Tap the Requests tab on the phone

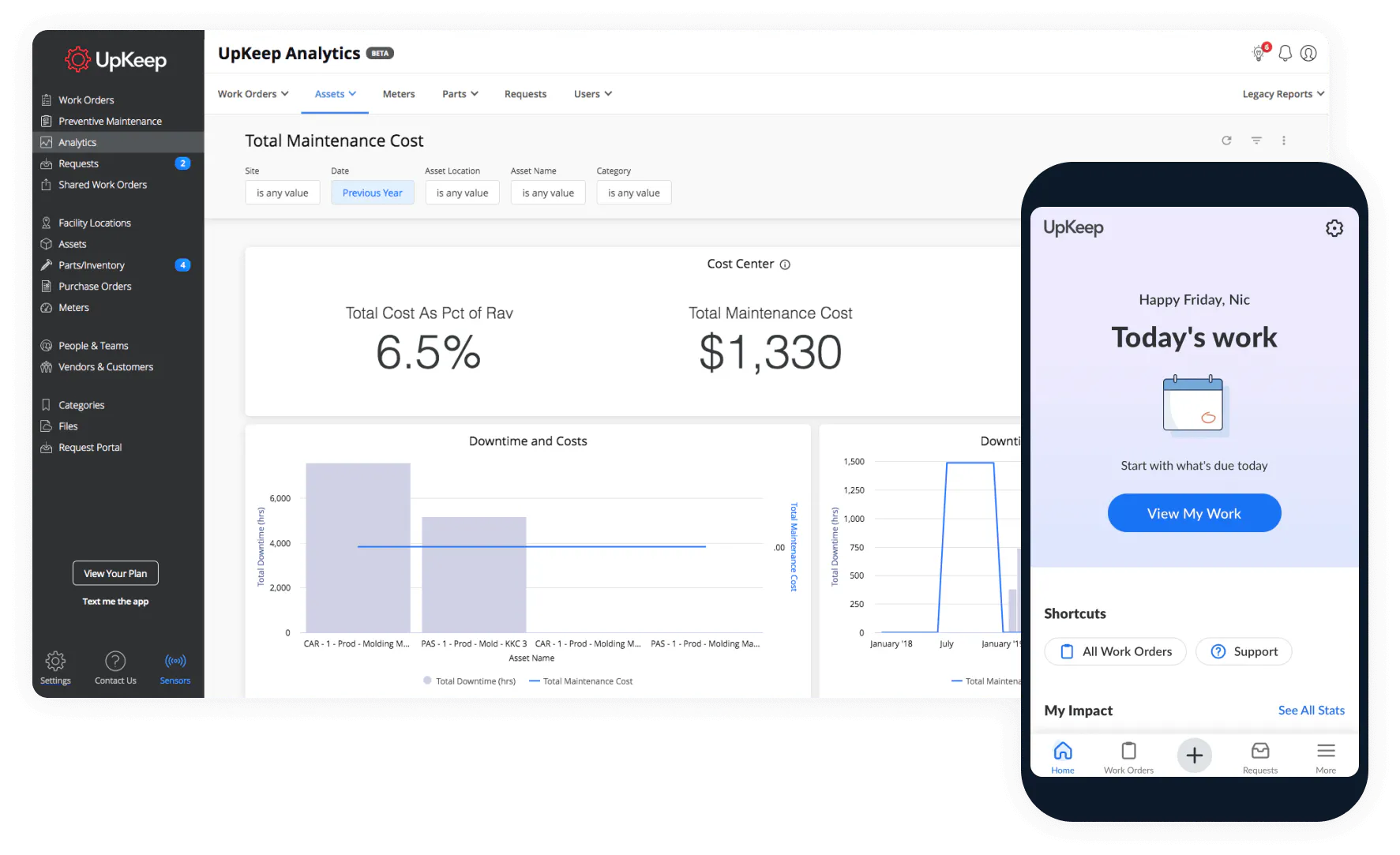1260,757
